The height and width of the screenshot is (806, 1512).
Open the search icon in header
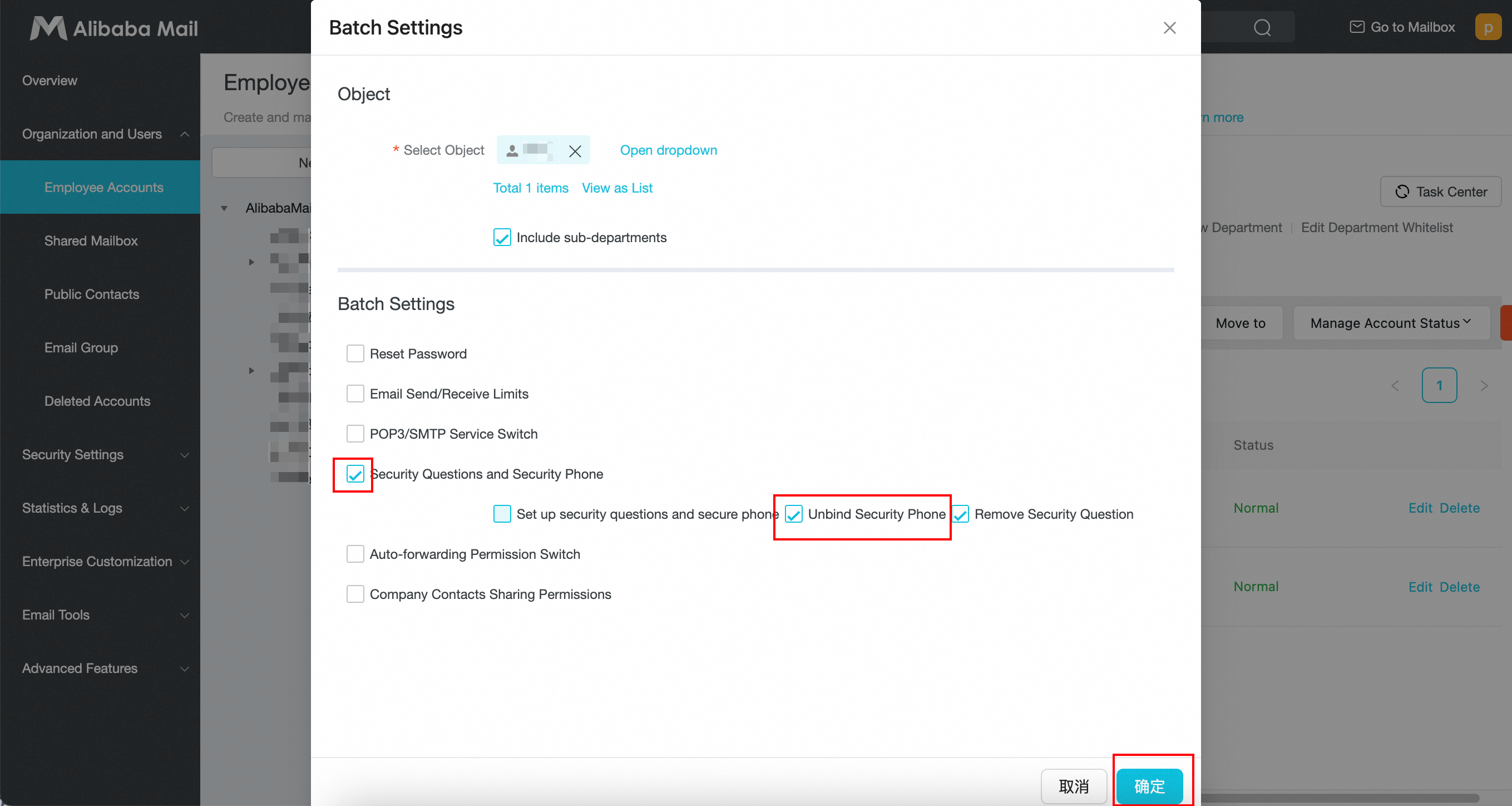click(1262, 28)
